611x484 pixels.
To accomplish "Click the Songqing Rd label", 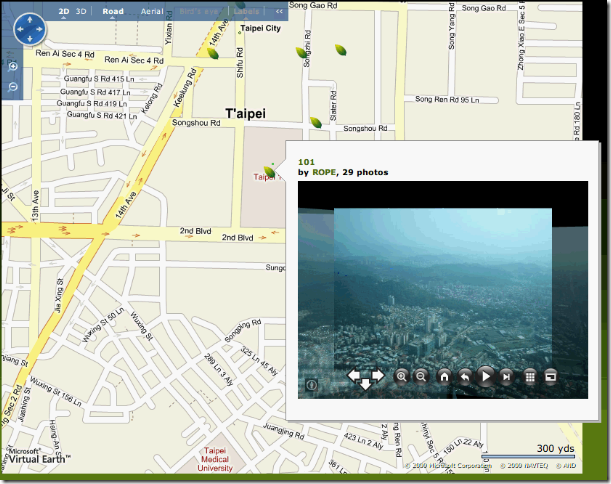I will (x=243, y=330).
